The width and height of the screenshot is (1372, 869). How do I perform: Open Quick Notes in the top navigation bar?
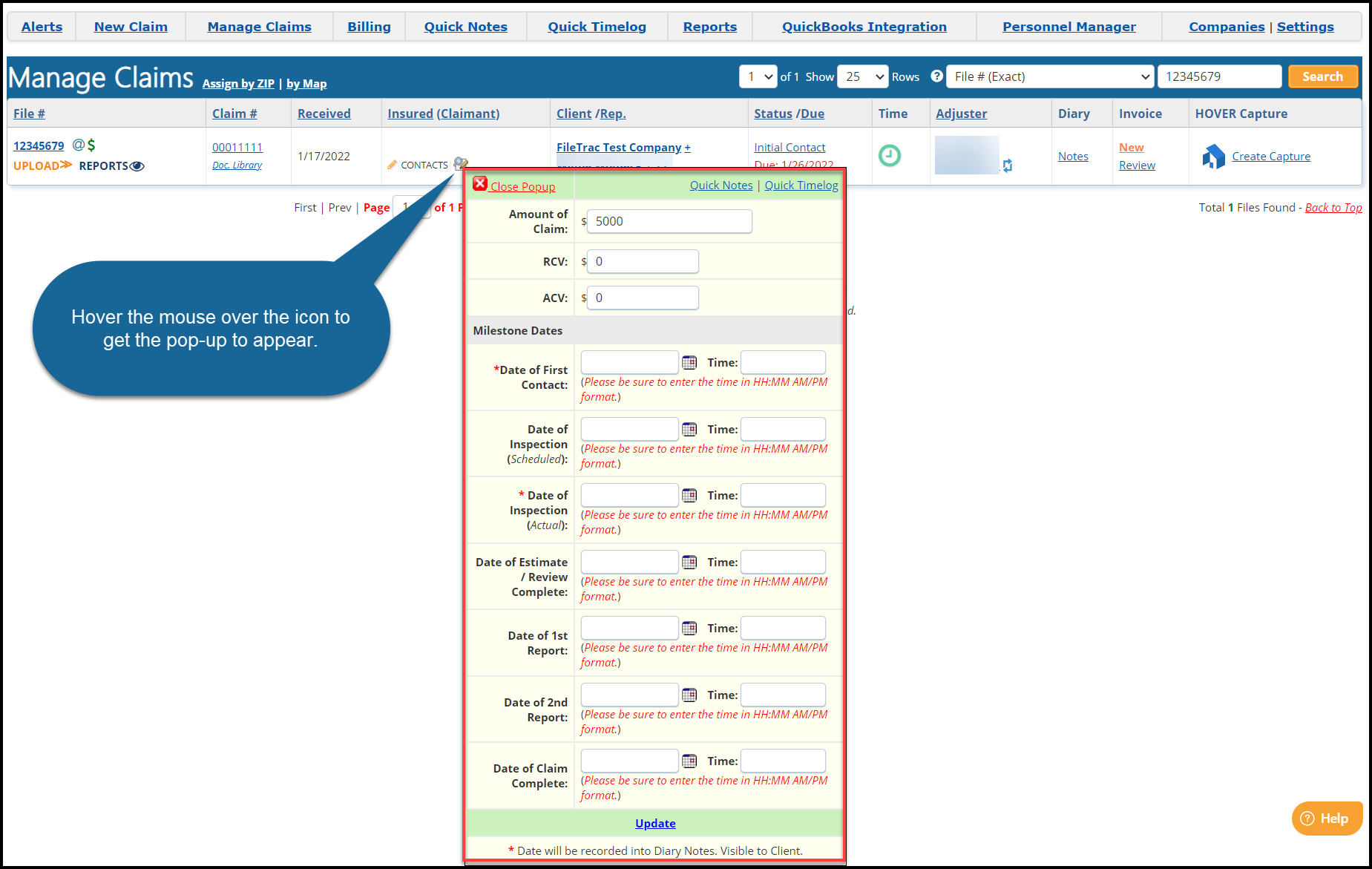(x=465, y=27)
